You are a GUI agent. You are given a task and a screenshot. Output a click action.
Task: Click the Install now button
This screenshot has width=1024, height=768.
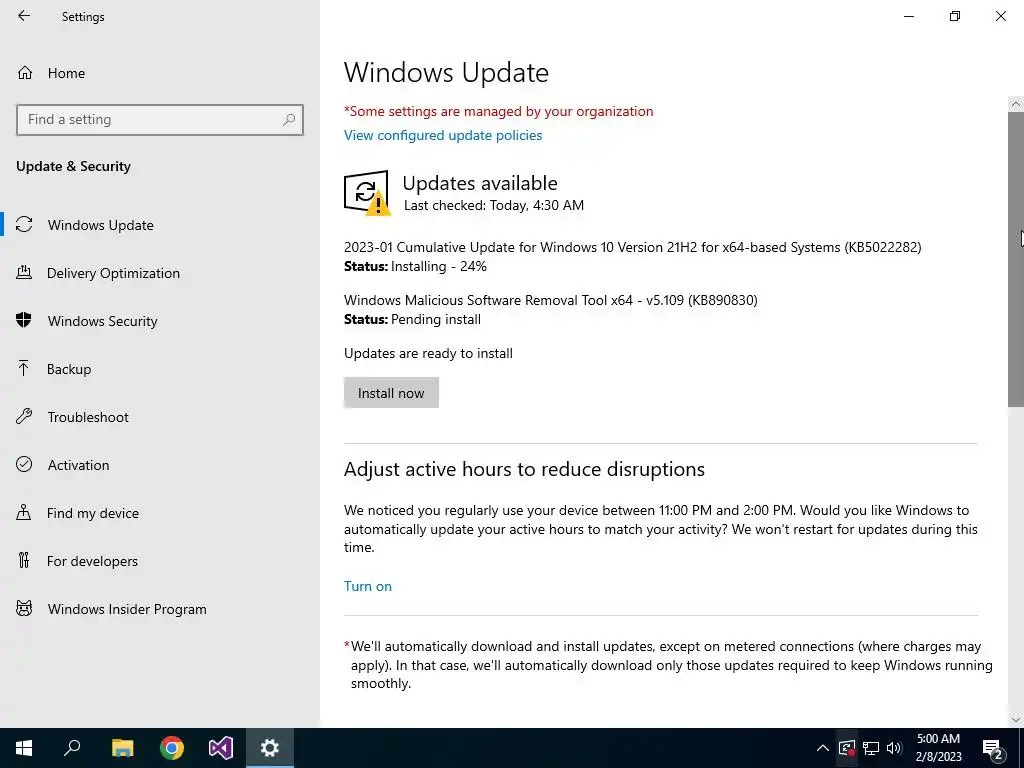tap(391, 392)
